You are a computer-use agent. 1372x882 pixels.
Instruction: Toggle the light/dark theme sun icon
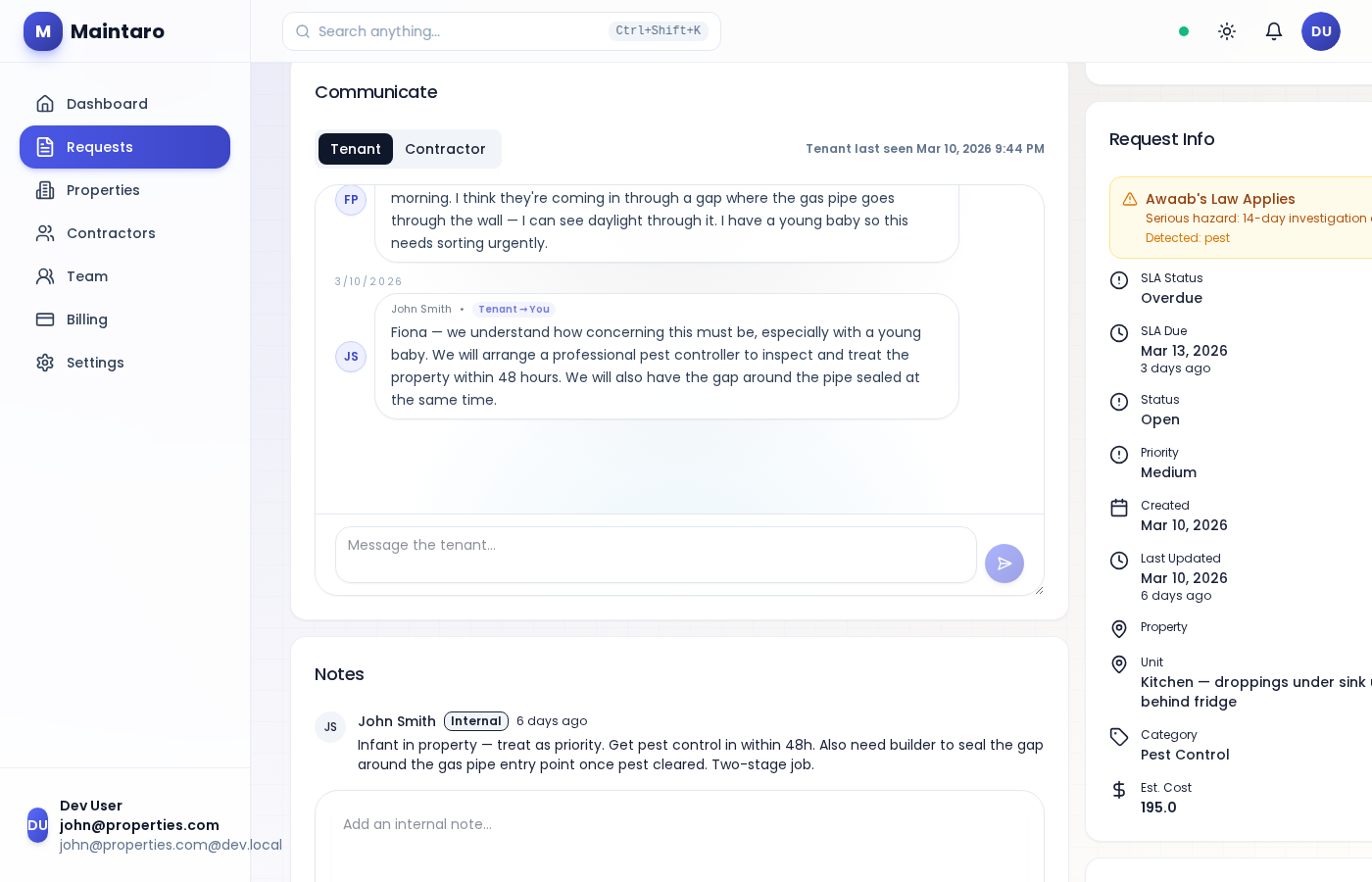(1227, 31)
